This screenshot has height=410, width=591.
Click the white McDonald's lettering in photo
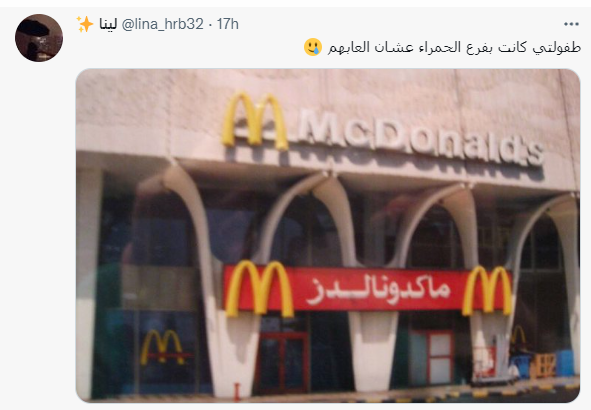pos(421,138)
